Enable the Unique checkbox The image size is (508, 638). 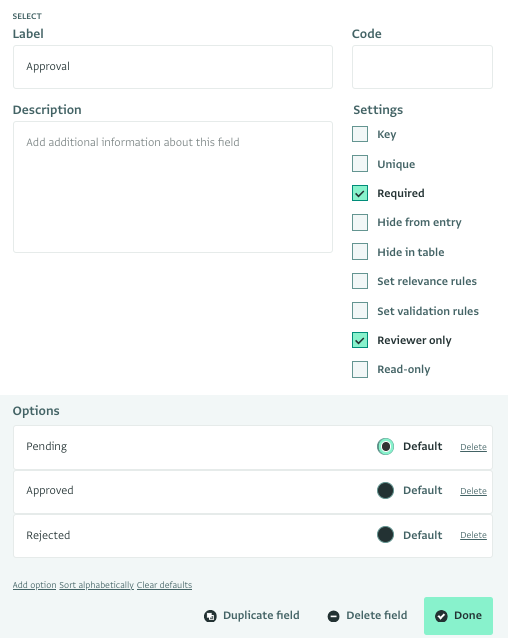coord(360,164)
